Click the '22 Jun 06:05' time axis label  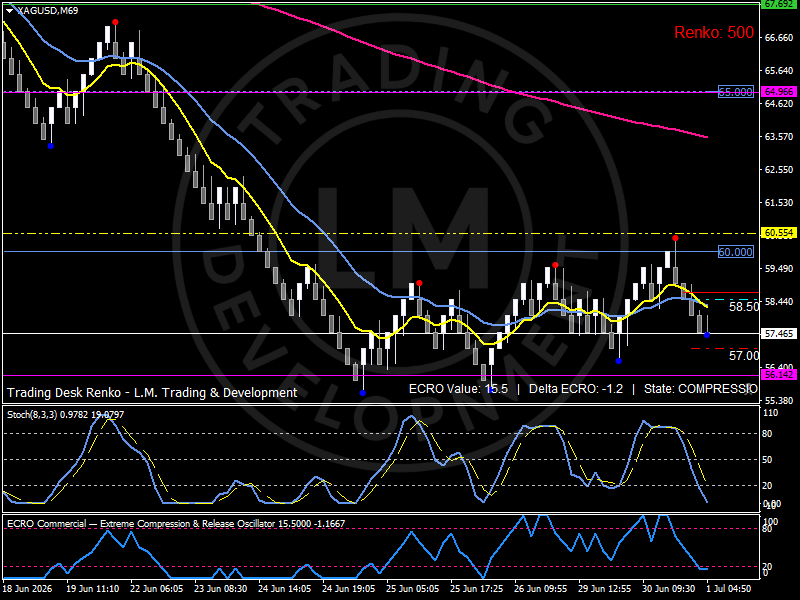coord(157,589)
